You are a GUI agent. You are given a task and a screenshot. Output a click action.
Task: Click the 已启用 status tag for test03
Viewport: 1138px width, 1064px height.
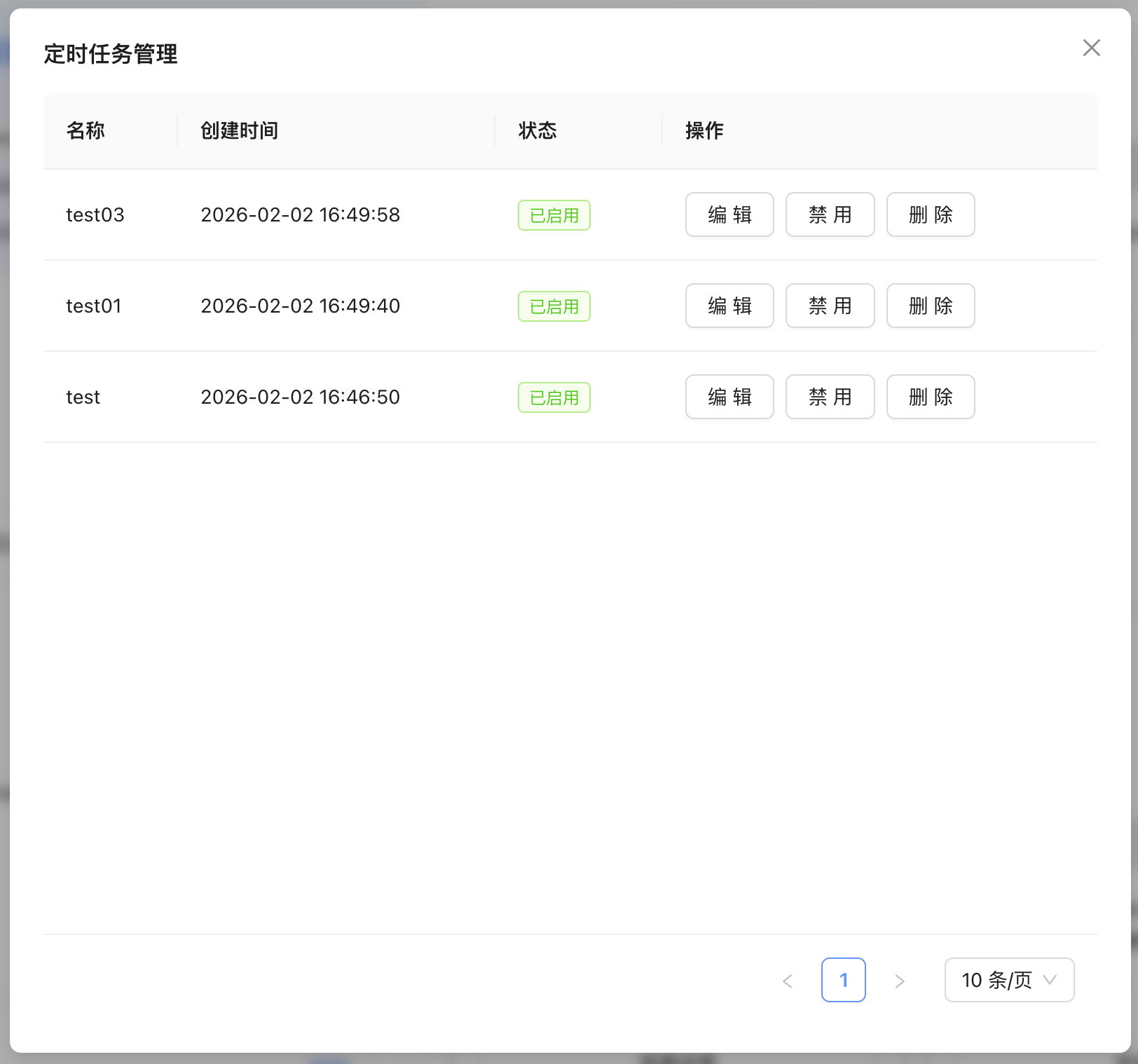[x=554, y=215]
